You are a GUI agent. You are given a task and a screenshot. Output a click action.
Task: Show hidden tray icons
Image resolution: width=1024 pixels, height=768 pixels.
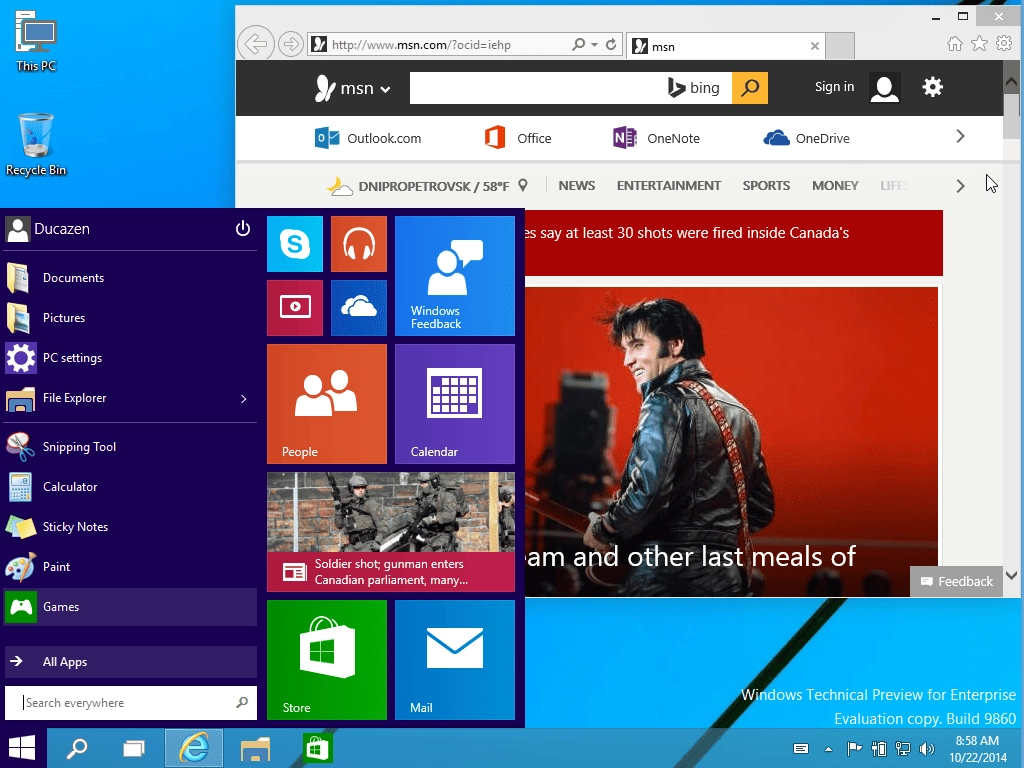[x=828, y=749]
